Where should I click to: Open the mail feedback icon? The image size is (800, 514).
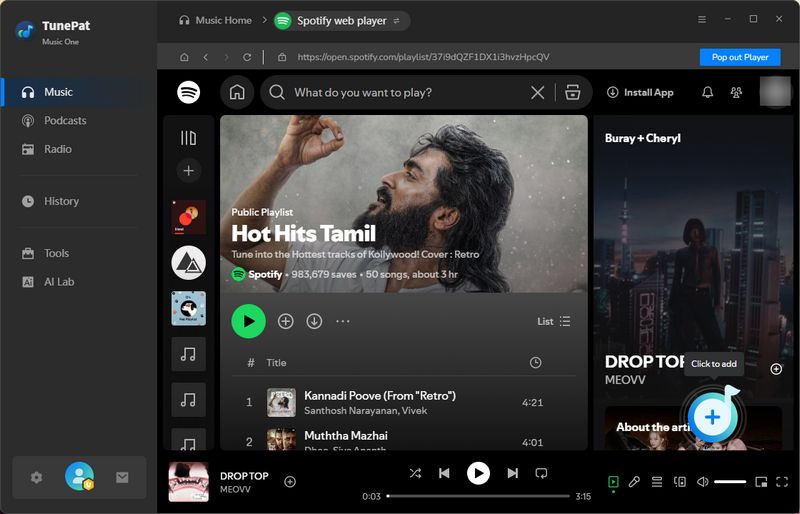pyautogui.click(x=122, y=477)
